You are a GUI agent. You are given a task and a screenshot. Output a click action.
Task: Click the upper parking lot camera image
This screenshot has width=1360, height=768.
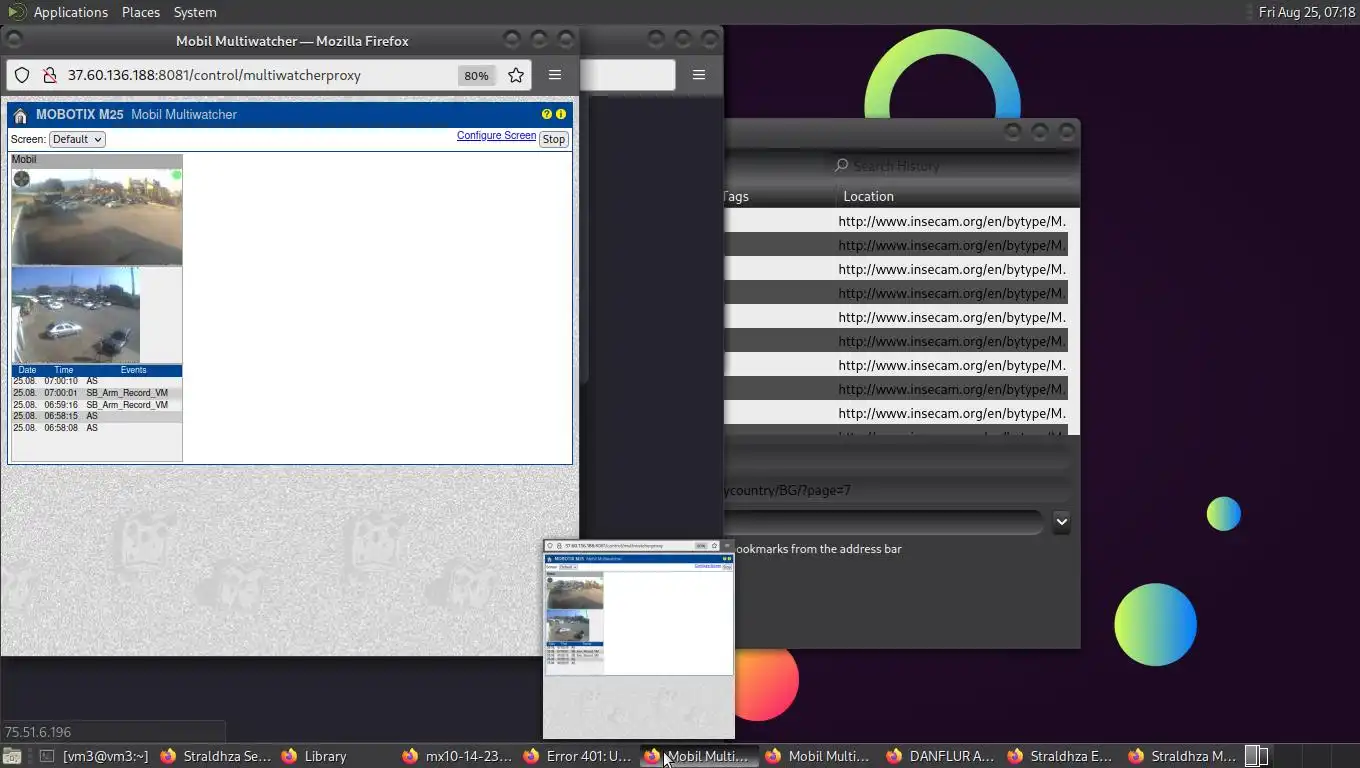[97, 216]
